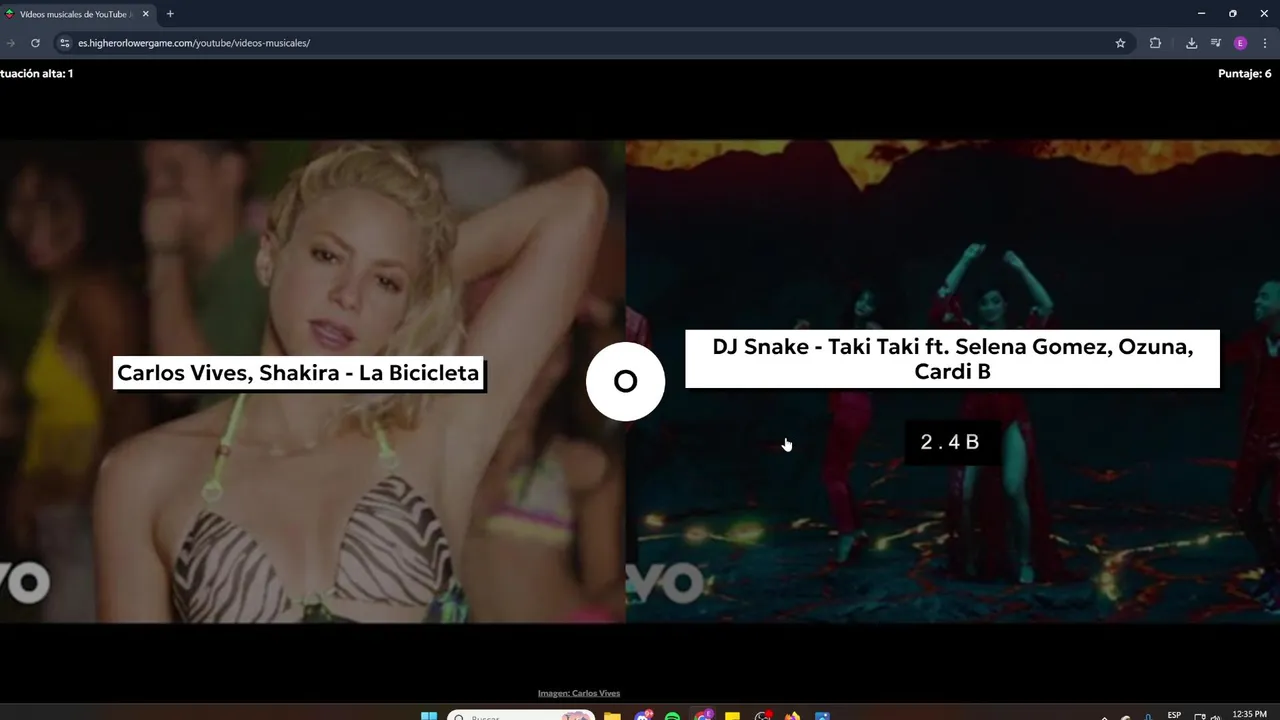The height and width of the screenshot is (720, 1280).
Task: Click the white O circle divider
Action: [x=625, y=381]
